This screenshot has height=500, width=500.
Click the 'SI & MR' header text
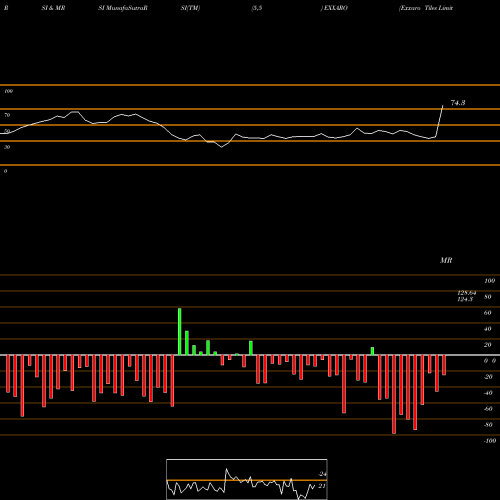coord(53,8)
